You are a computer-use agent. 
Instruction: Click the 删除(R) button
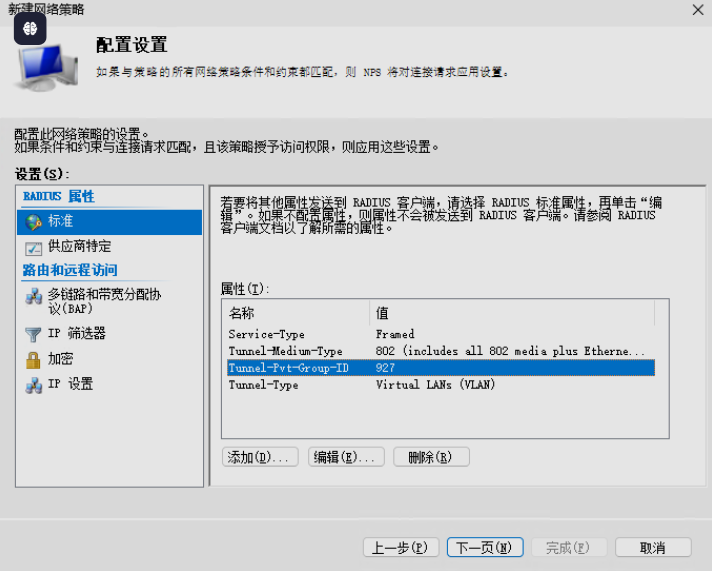pos(431,457)
